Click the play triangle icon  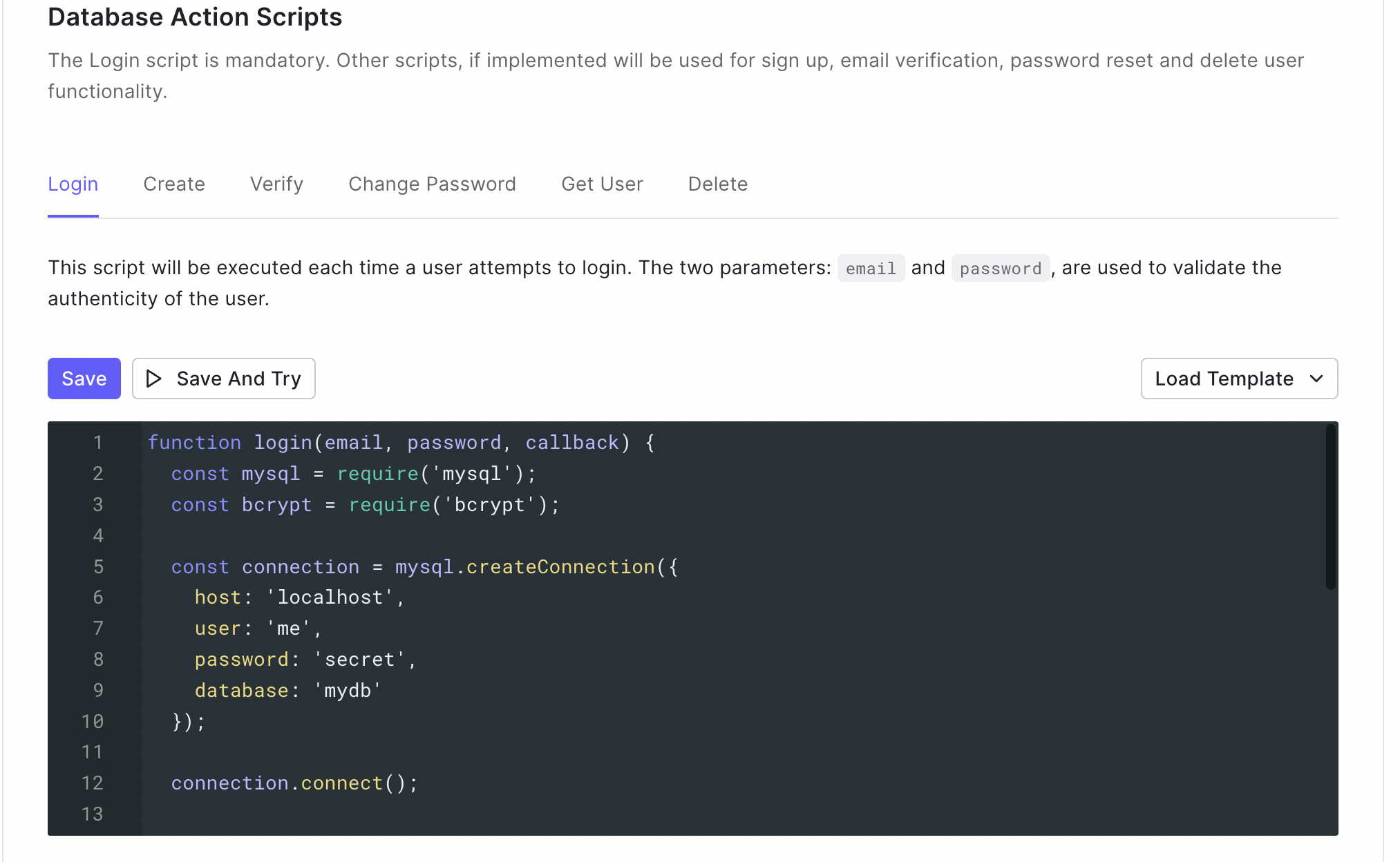[x=153, y=379]
